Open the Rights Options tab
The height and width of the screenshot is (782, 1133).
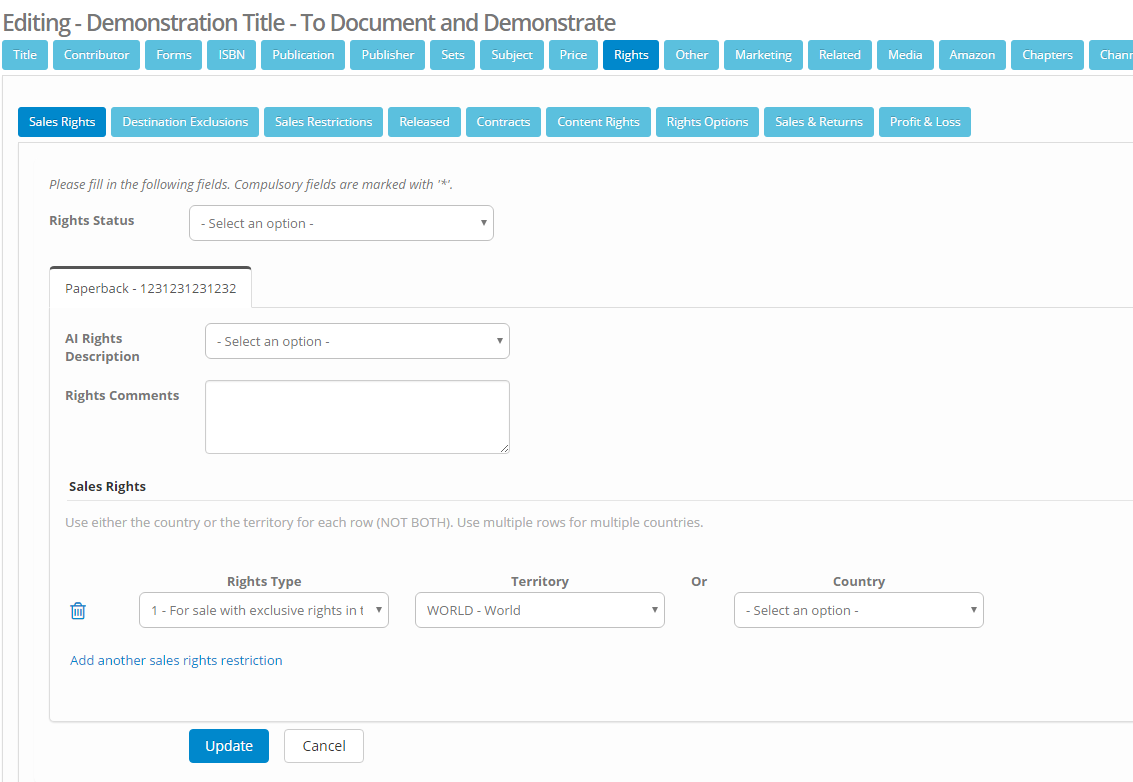point(707,122)
